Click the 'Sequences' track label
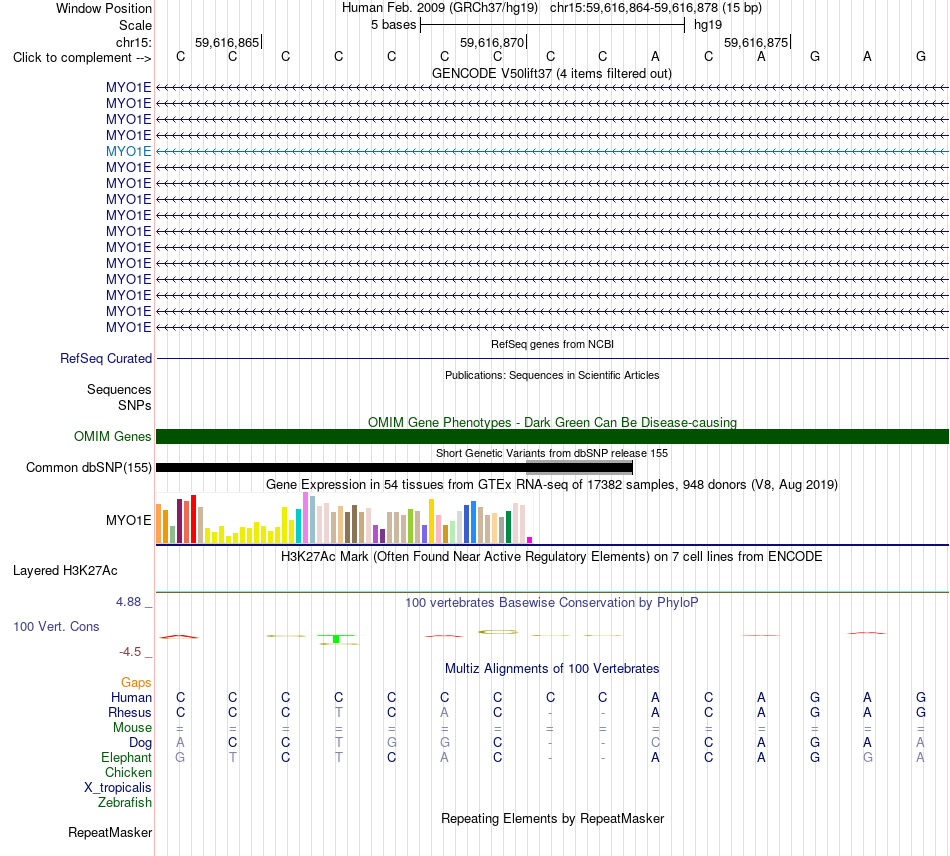This screenshot has width=950, height=856. [119, 390]
